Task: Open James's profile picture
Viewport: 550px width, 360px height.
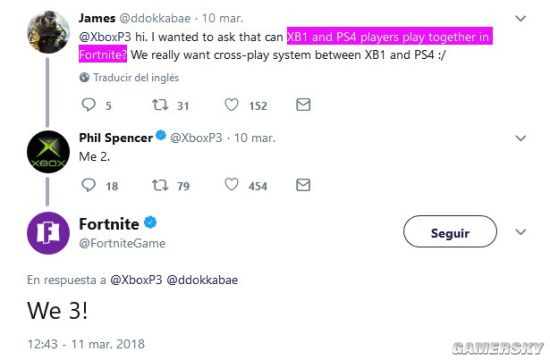Action: [48, 32]
